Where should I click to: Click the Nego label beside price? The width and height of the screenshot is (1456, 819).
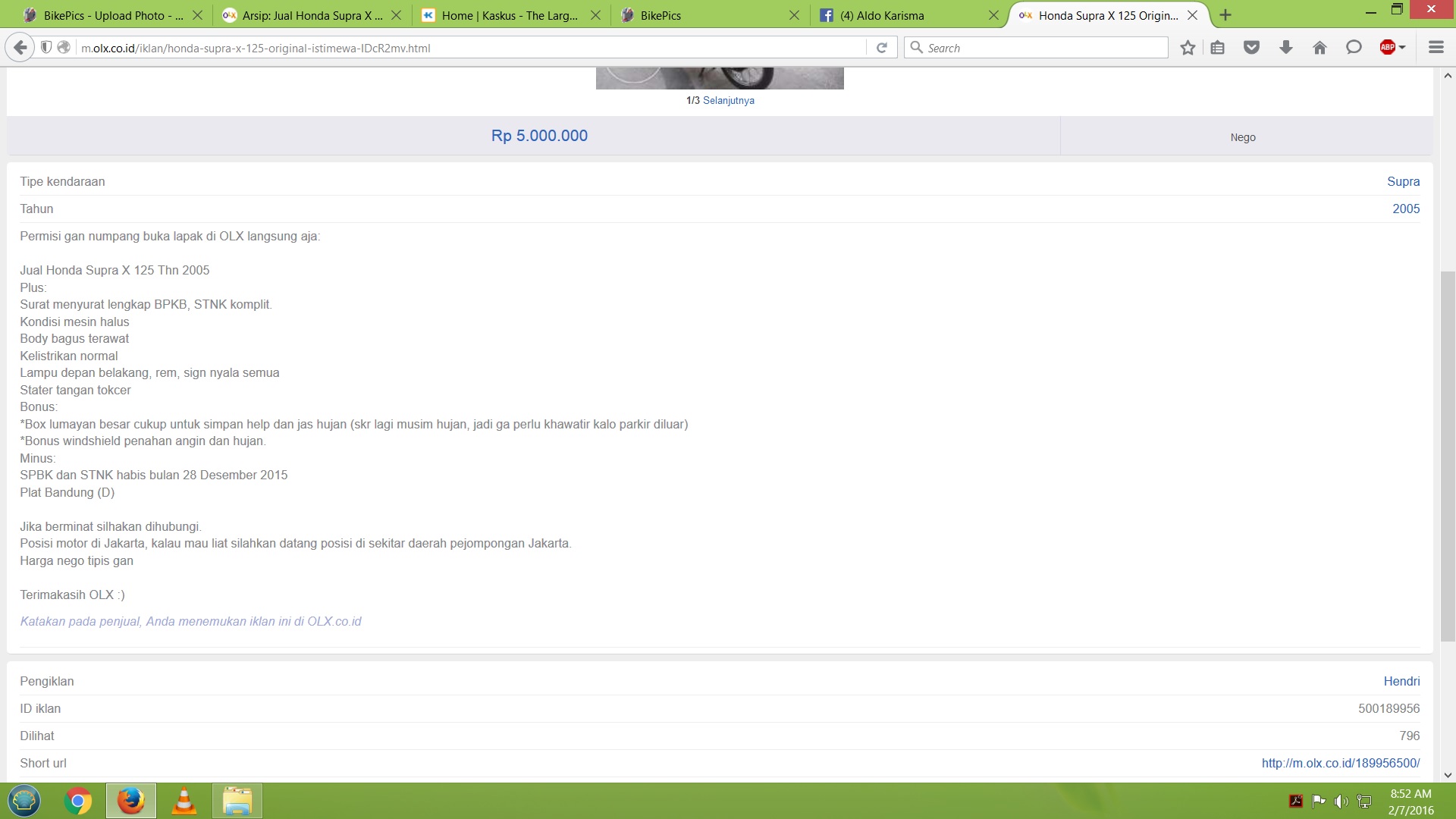(x=1243, y=137)
